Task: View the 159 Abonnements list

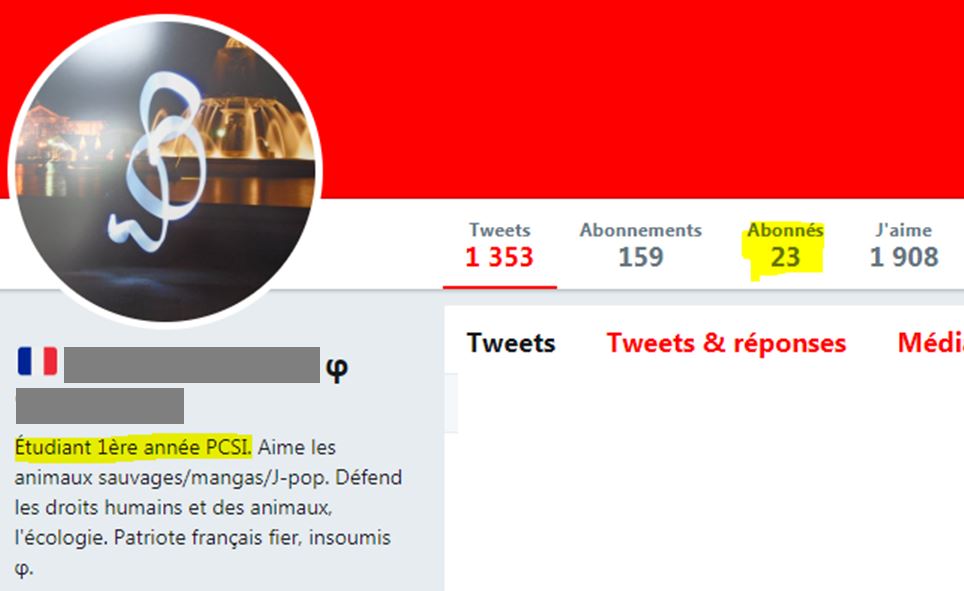Action: [641, 247]
